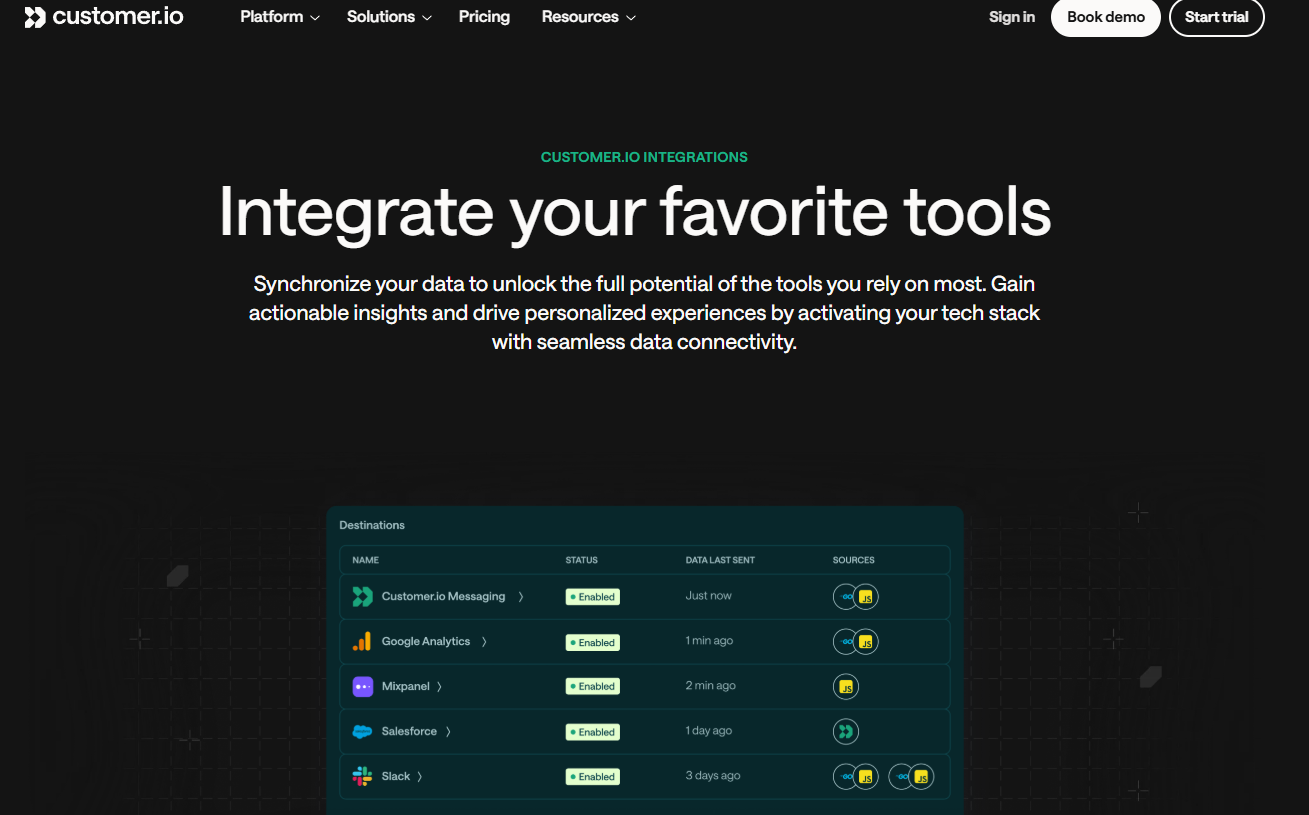
Task: Click the JS source icon in Google Analytics row
Action: pyautogui.click(x=866, y=642)
